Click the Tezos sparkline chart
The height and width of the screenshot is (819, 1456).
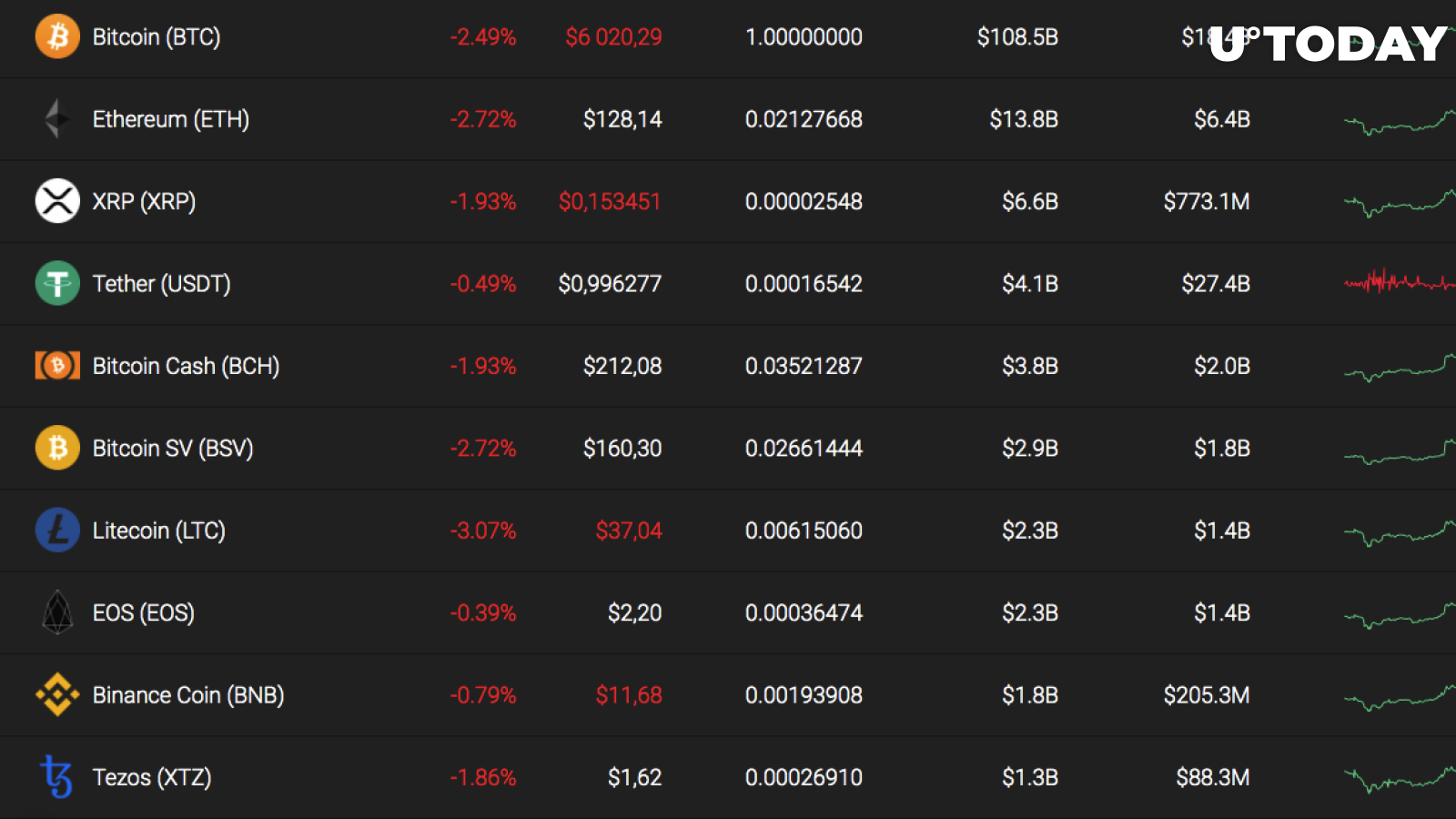(1399, 779)
